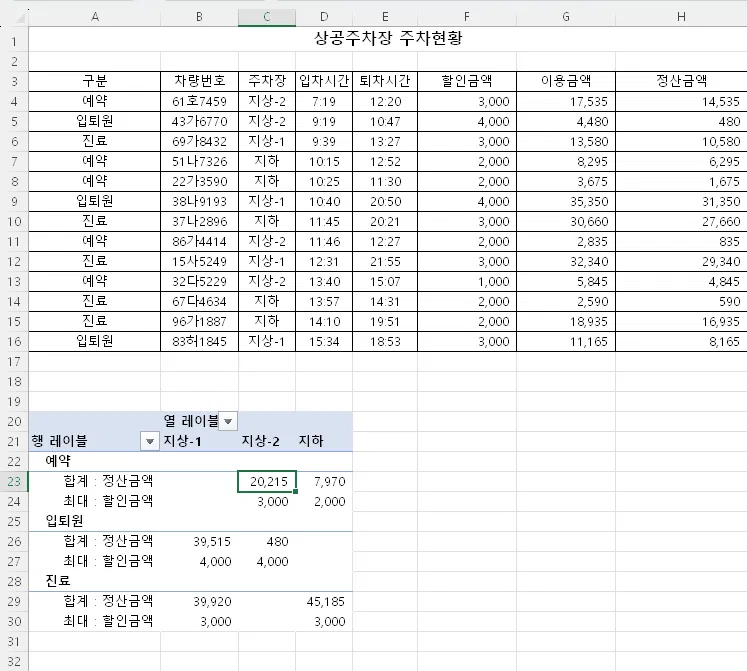Click the 퇴차시간 header cell
747x671 pixels.
(x=385, y=81)
